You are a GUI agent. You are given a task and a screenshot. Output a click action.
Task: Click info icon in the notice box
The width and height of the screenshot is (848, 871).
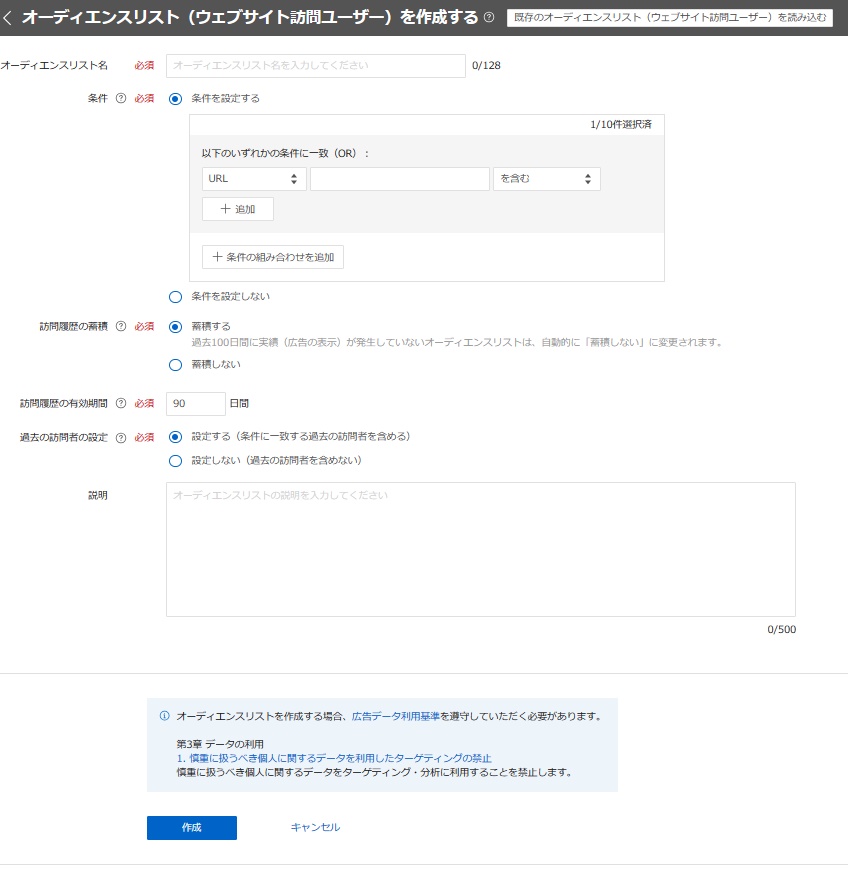164,716
